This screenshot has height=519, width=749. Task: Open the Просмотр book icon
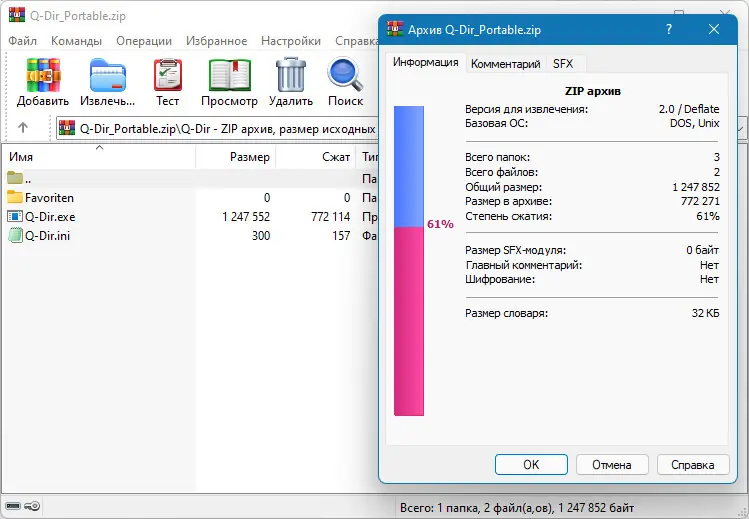tap(230, 75)
